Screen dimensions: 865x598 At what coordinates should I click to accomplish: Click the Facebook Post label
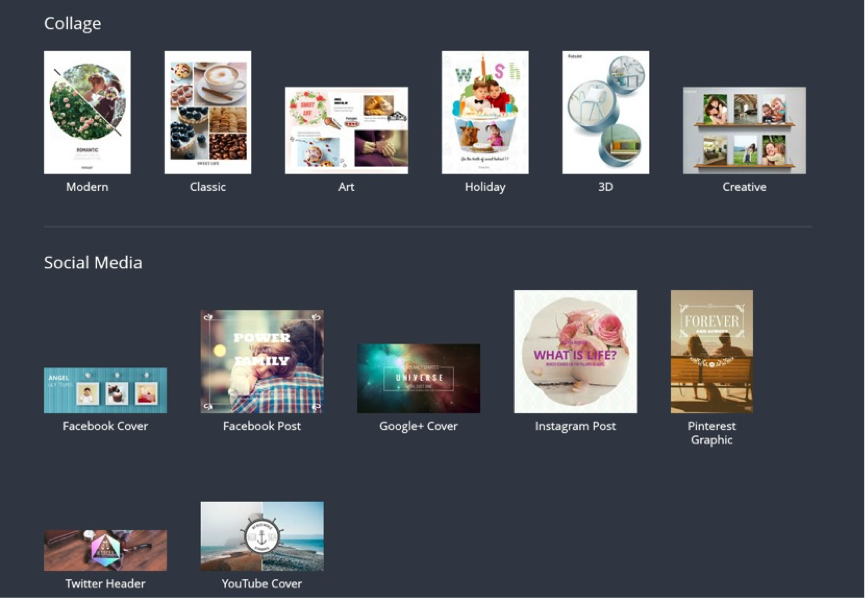[x=262, y=426]
